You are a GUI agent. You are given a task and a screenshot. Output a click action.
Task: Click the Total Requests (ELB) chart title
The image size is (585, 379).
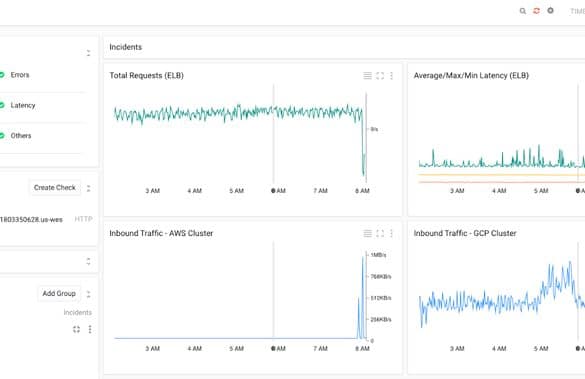pyautogui.click(x=147, y=75)
